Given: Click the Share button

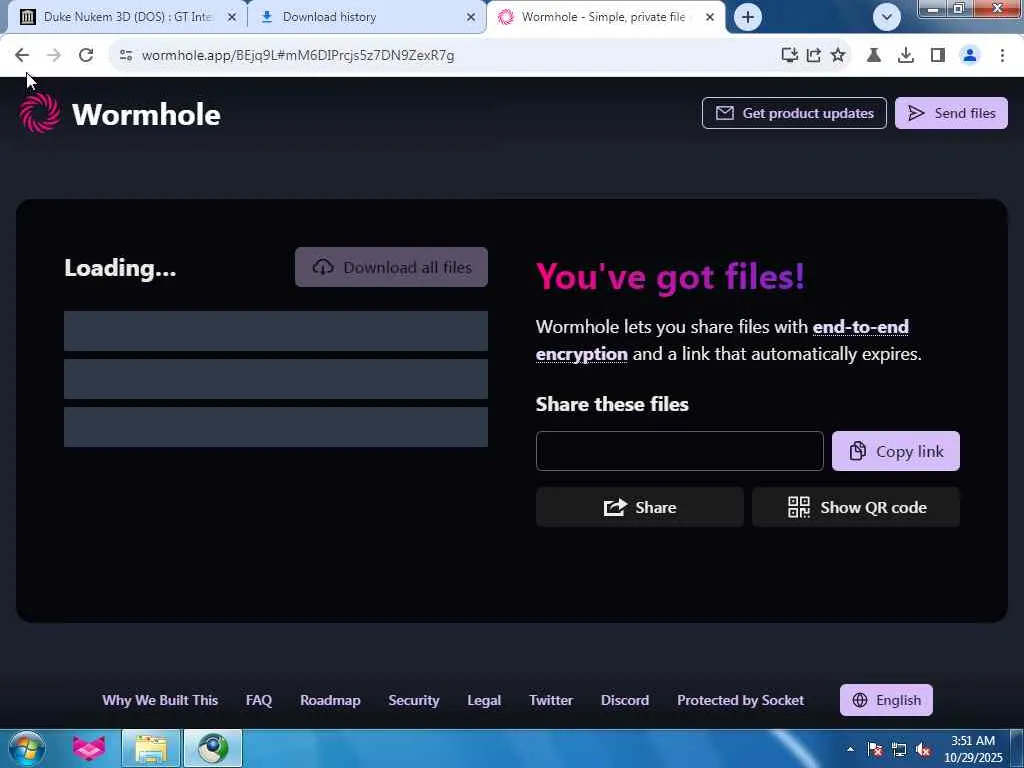Looking at the screenshot, I should pyautogui.click(x=639, y=507).
